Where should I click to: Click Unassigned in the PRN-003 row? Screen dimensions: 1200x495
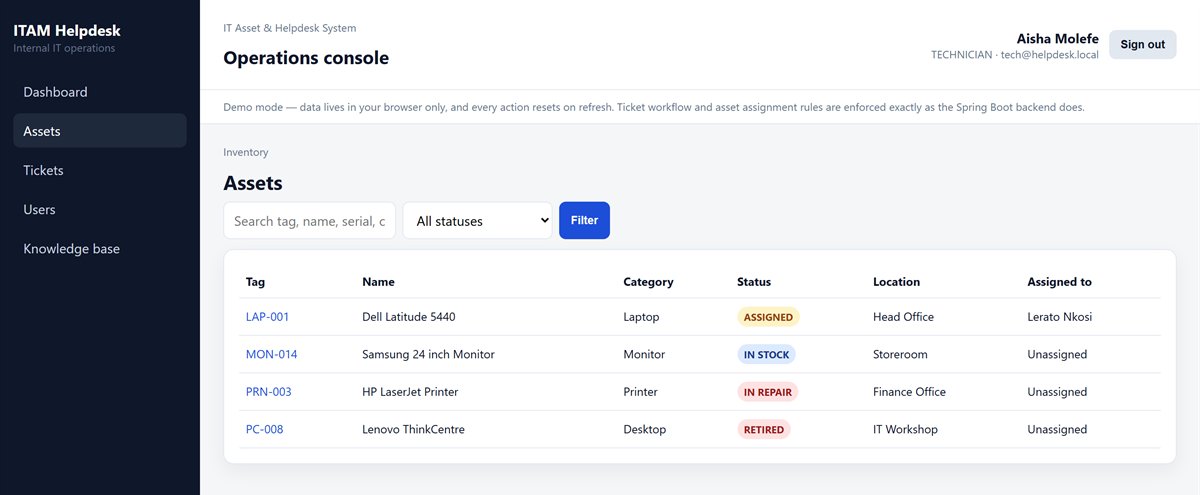[x=1057, y=392]
